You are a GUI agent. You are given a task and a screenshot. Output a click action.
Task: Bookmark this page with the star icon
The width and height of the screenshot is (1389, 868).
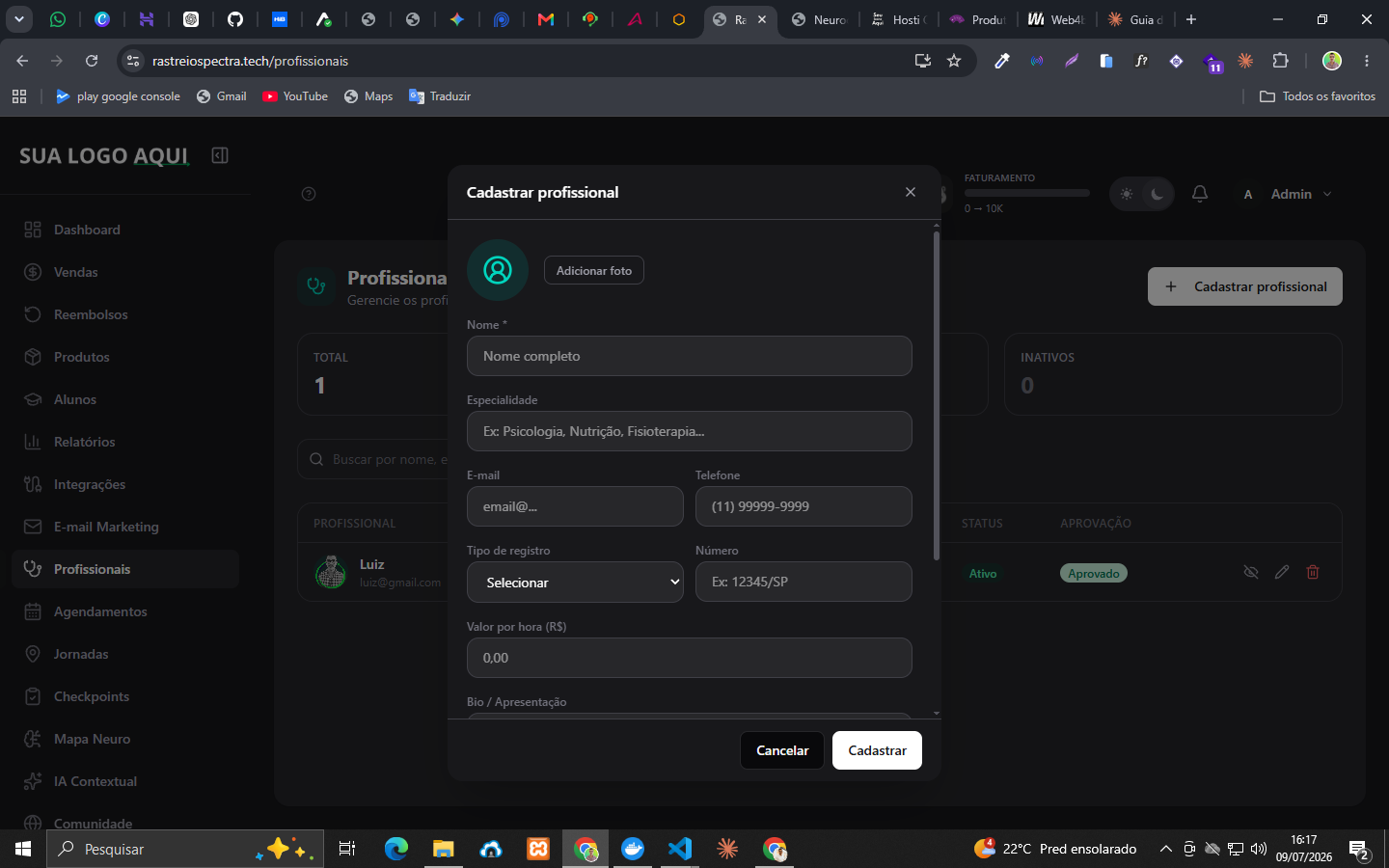(954, 61)
